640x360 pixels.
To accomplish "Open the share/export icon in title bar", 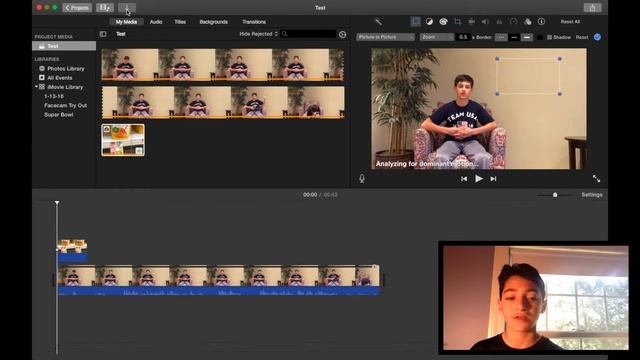I will 592,8.
